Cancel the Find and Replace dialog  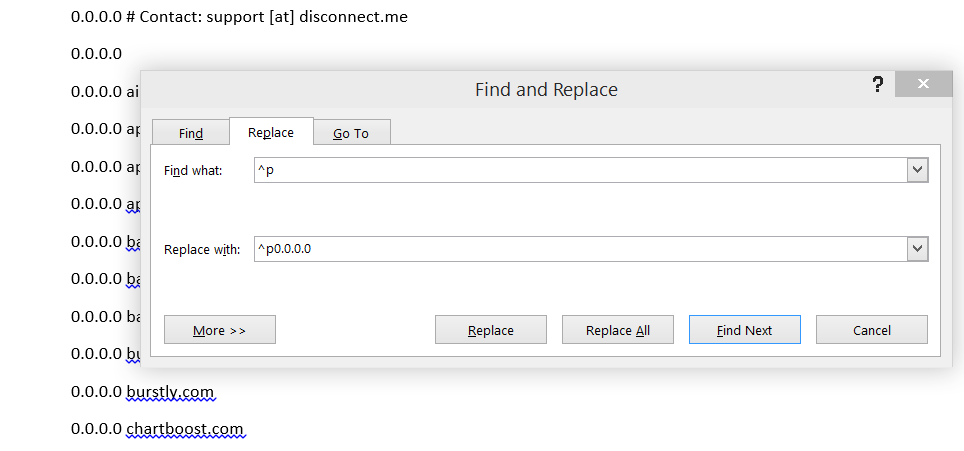[872, 330]
